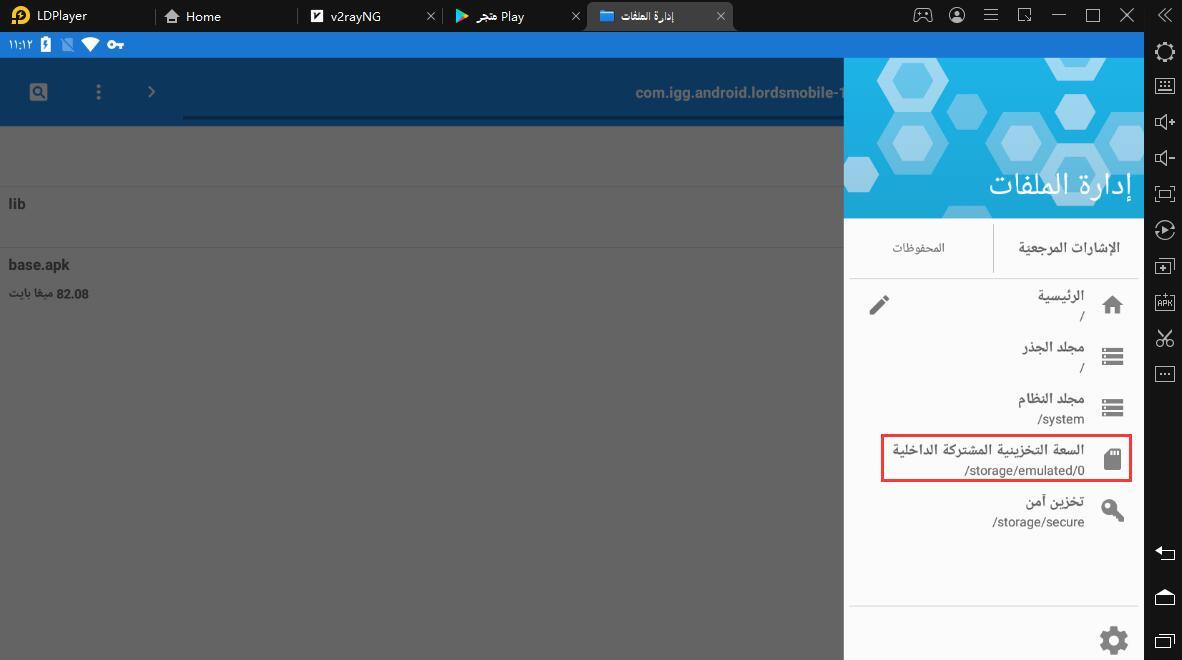Screen dimensions: 1182x660
Task: Select the الإشارات المرجعية bookmarks tab
Action: (1068, 247)
